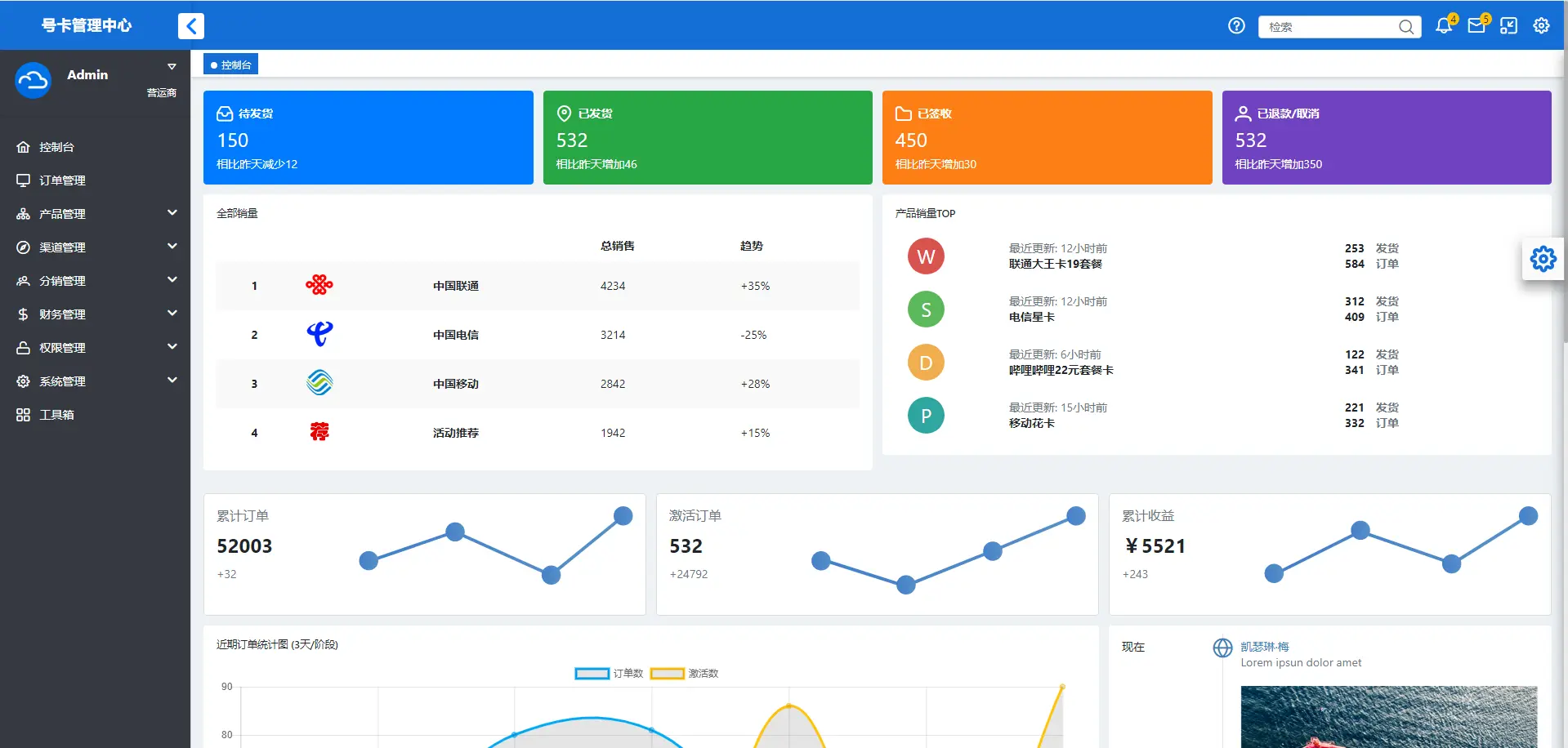Open the 已发货 green card
The image size is (1568, 748).
(708, 137)
